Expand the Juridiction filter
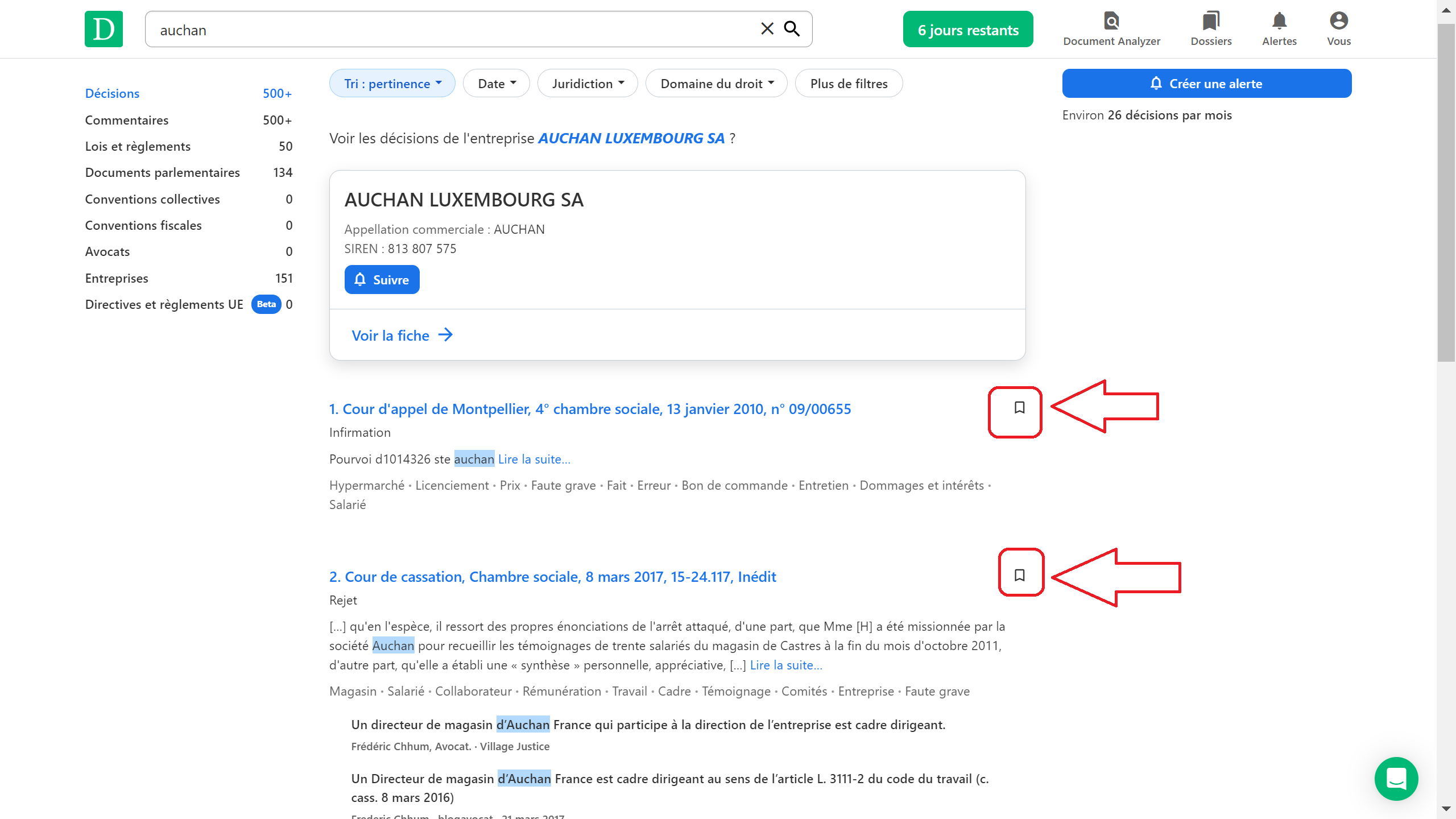This screenshot has width=1456, height=819. pos(588,84)
